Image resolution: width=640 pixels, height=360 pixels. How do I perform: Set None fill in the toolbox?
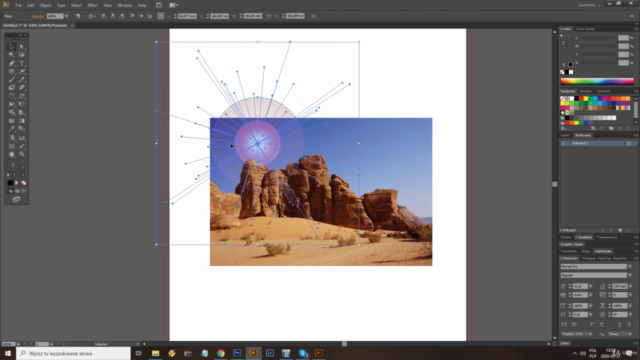(x=24, y=183)
